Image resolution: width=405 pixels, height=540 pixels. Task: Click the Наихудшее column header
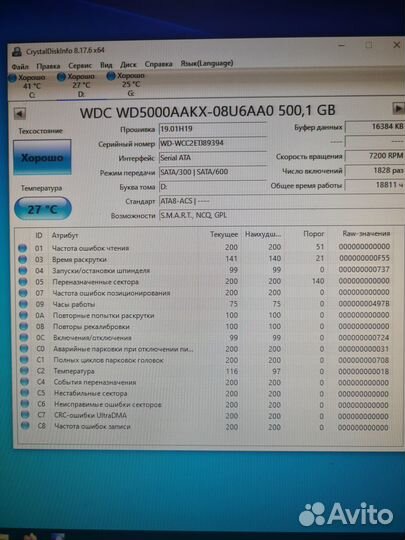pos(263,234)
